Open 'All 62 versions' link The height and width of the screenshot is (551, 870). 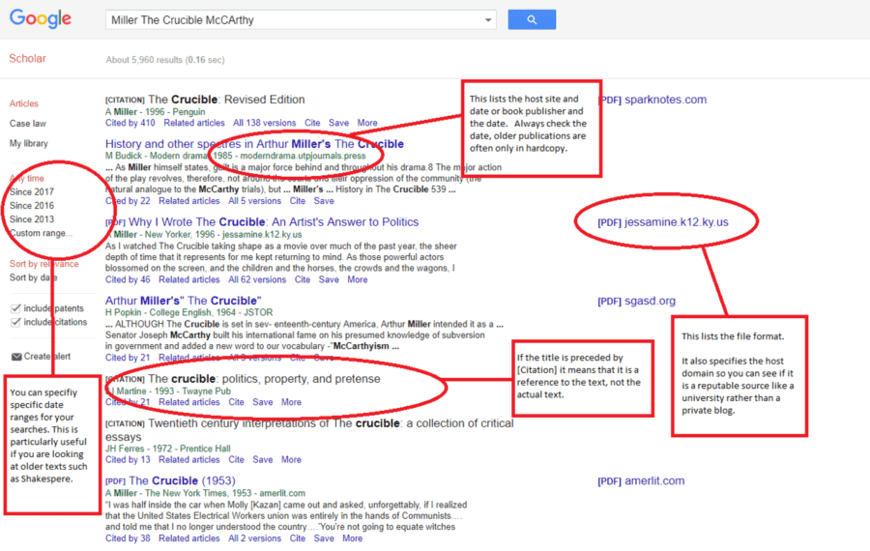click(257, 280)
